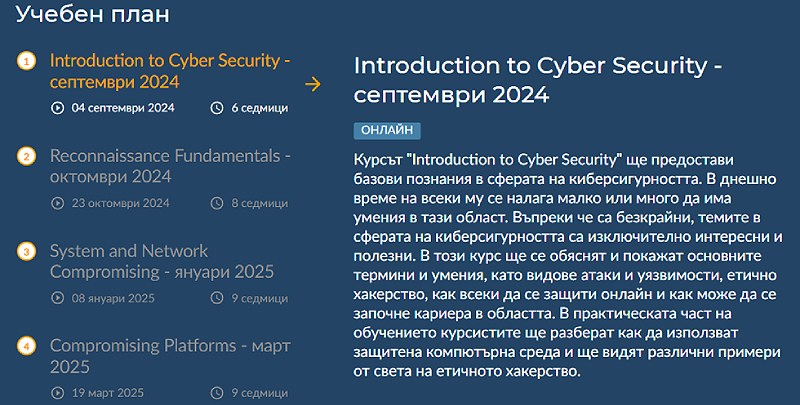
Task: Click play icon beside 08 януари 2025
Action: [58, 298]
